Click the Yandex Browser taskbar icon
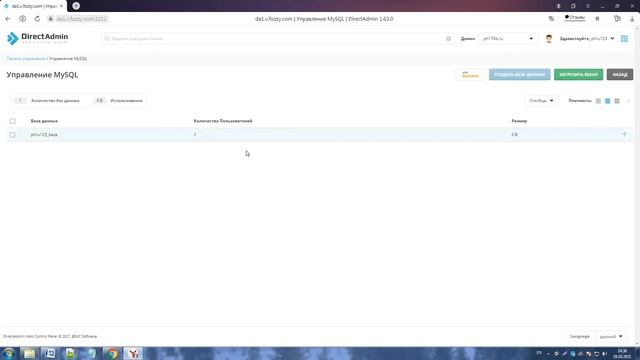This screenshot has height=360, width=640. tap(133, 353)
